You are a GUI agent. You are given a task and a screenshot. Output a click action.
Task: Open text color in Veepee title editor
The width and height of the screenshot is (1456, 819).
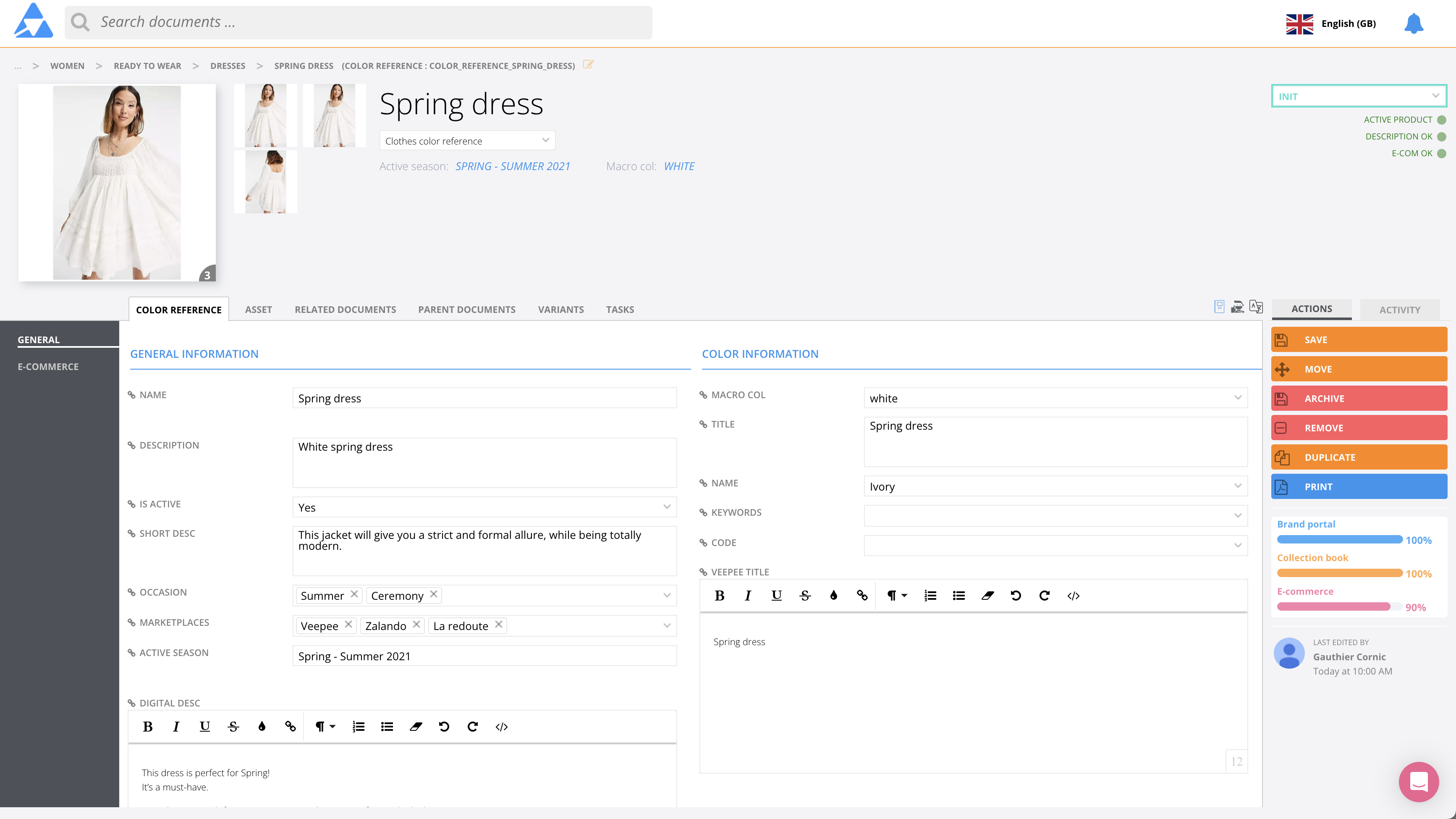pos(834,596)
